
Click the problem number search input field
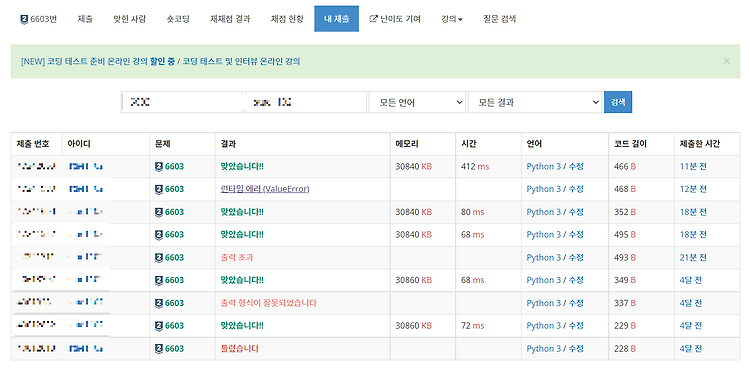coord(181,102)
